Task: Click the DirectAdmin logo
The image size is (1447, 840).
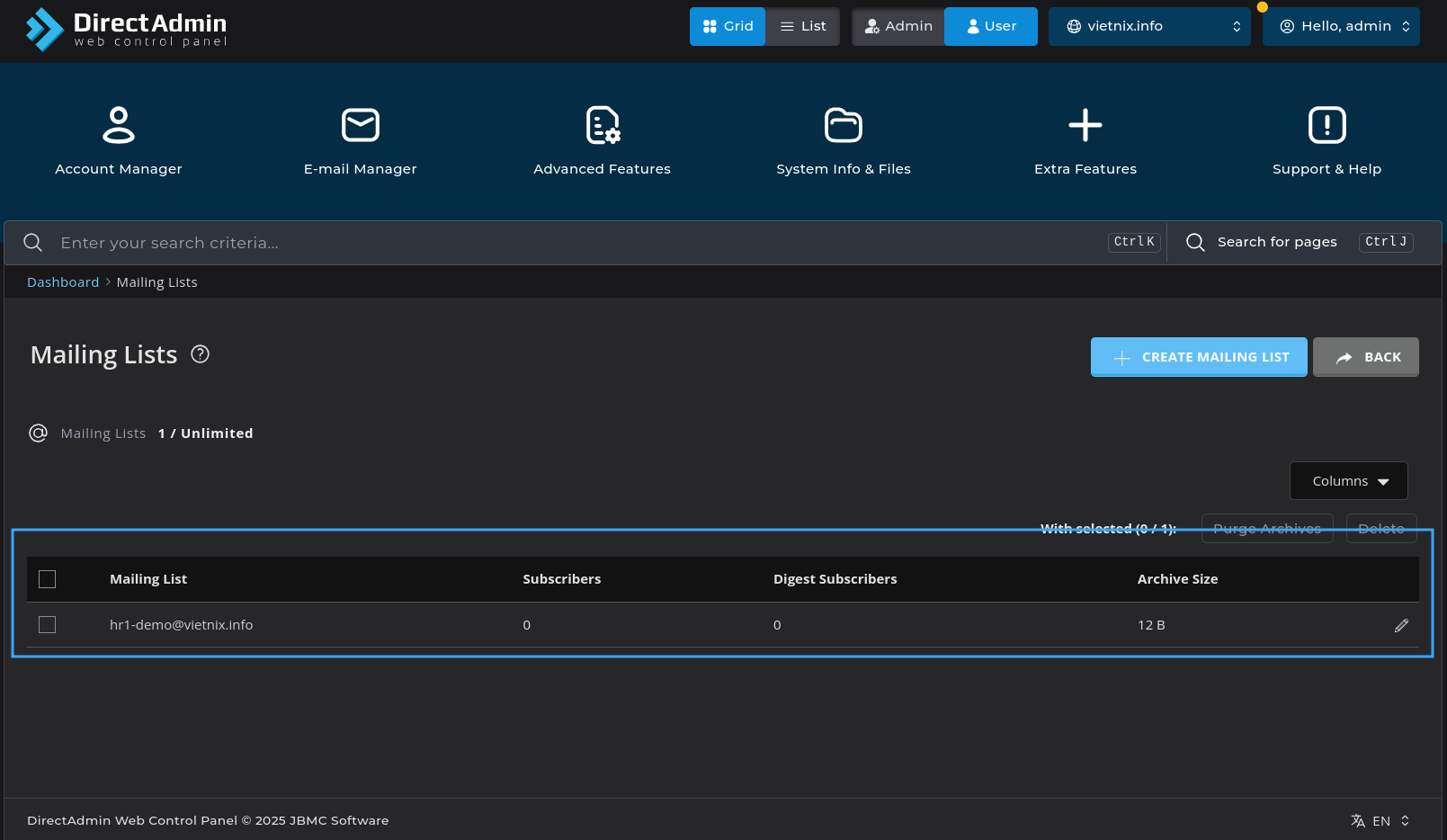Action: point(126,28)
